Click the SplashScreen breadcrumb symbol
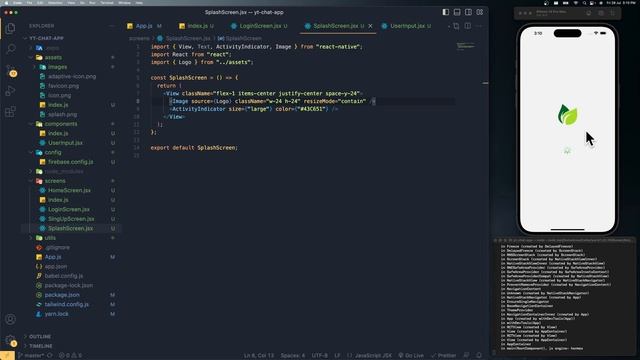 (240, 38)
